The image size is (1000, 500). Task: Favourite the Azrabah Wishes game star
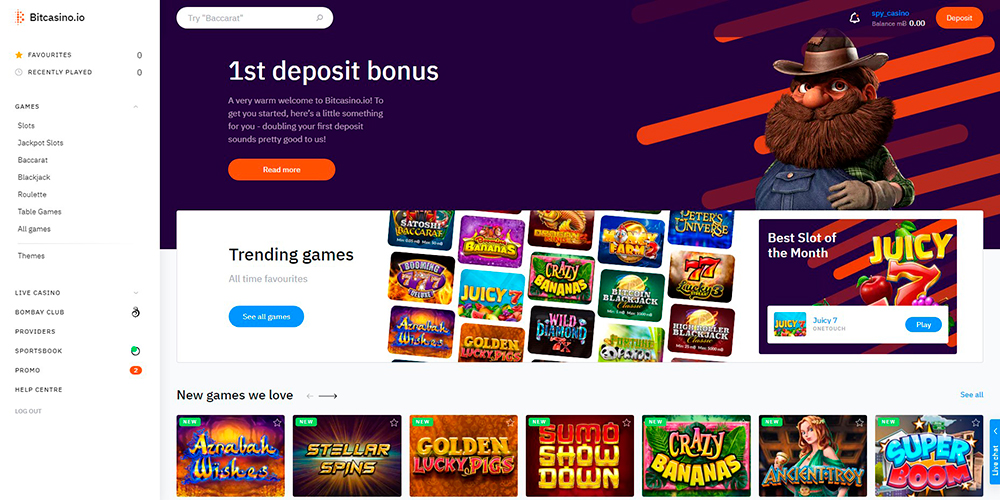coord(277,422)
